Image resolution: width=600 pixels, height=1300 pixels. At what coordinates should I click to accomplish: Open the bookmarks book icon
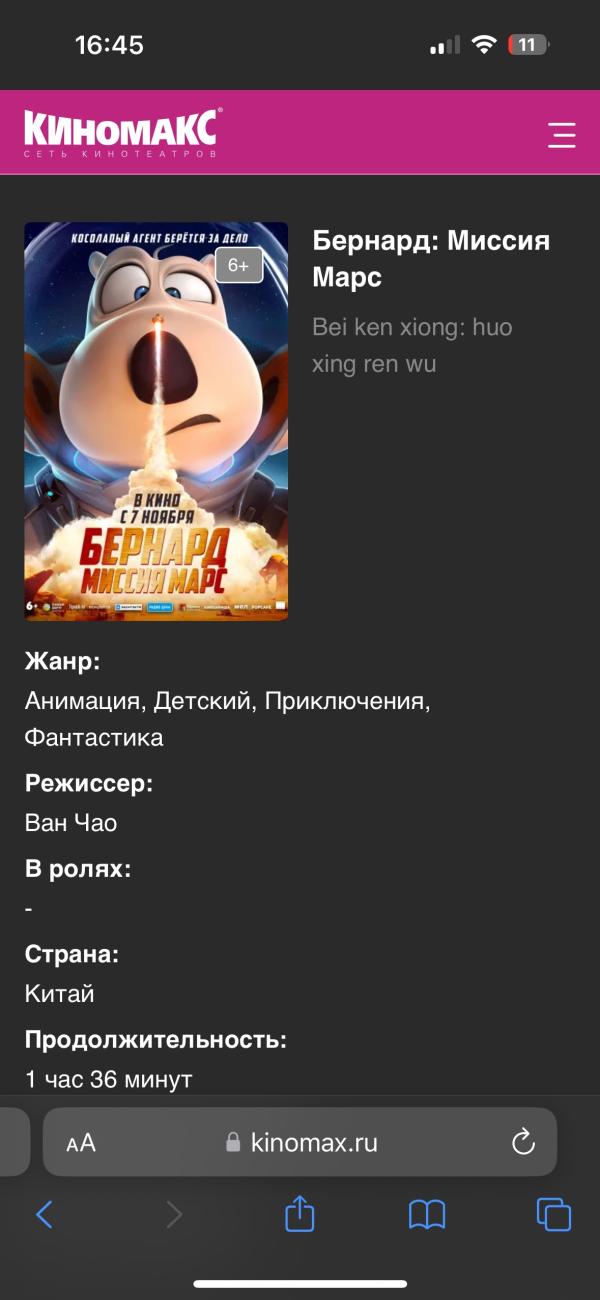coord(427,1215)
